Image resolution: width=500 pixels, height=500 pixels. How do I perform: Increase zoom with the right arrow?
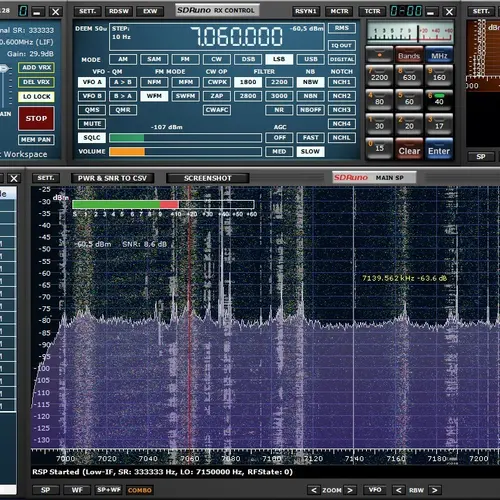(x=350, y=490)
